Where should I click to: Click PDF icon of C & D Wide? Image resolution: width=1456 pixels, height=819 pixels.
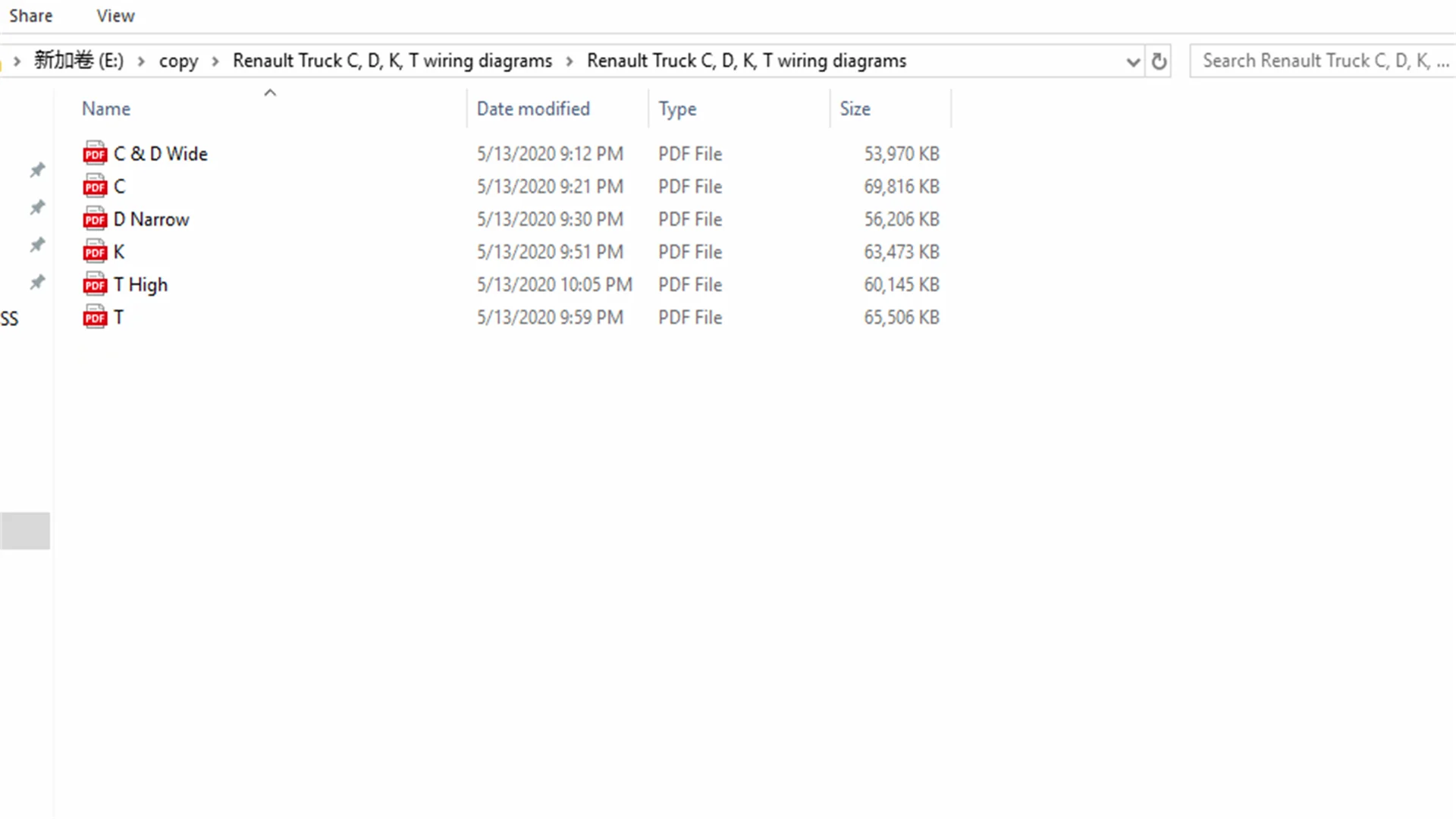point(95,153)
